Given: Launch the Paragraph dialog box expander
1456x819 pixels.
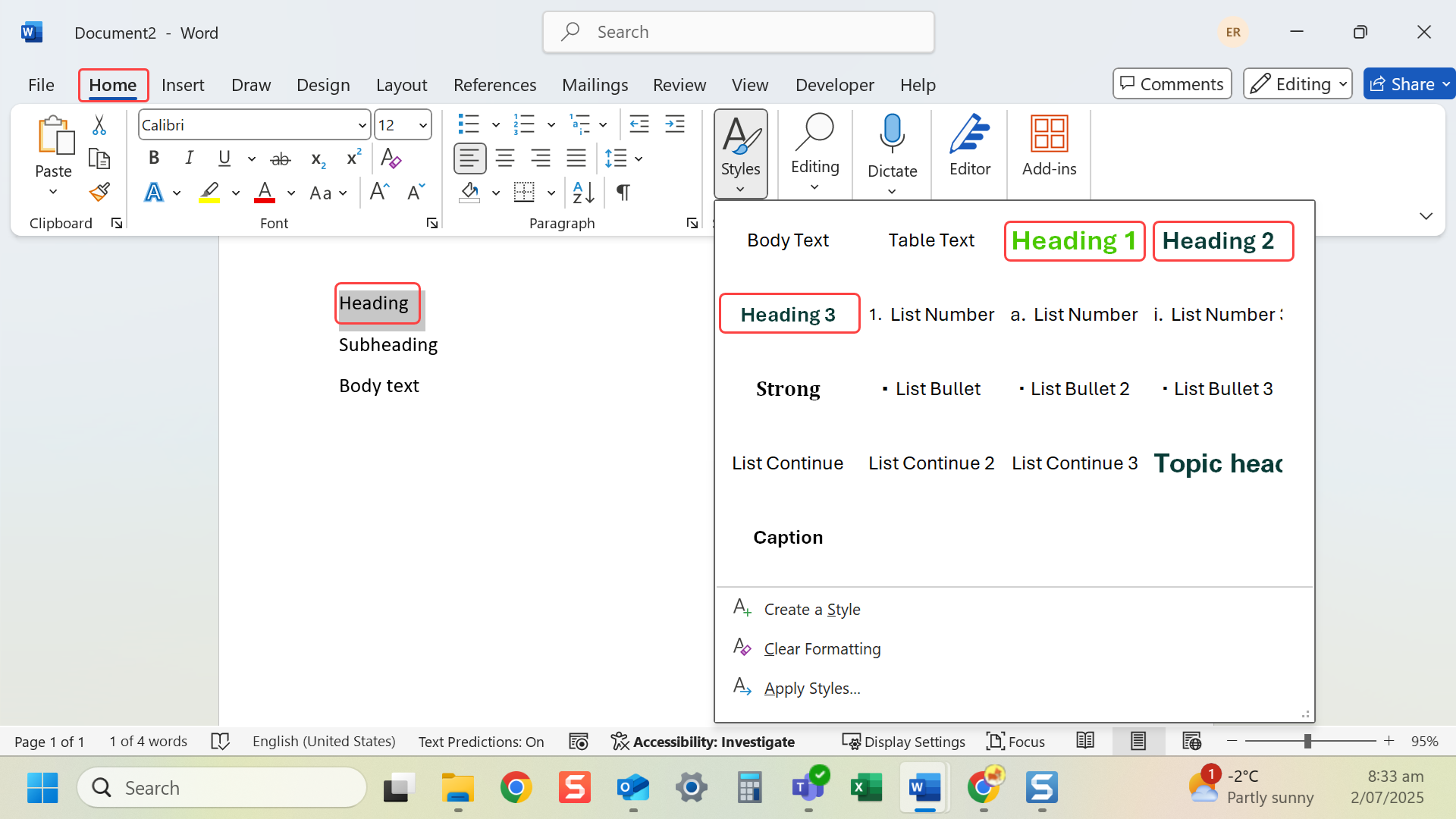Looking at the screenshot, I should pos(692,223).
